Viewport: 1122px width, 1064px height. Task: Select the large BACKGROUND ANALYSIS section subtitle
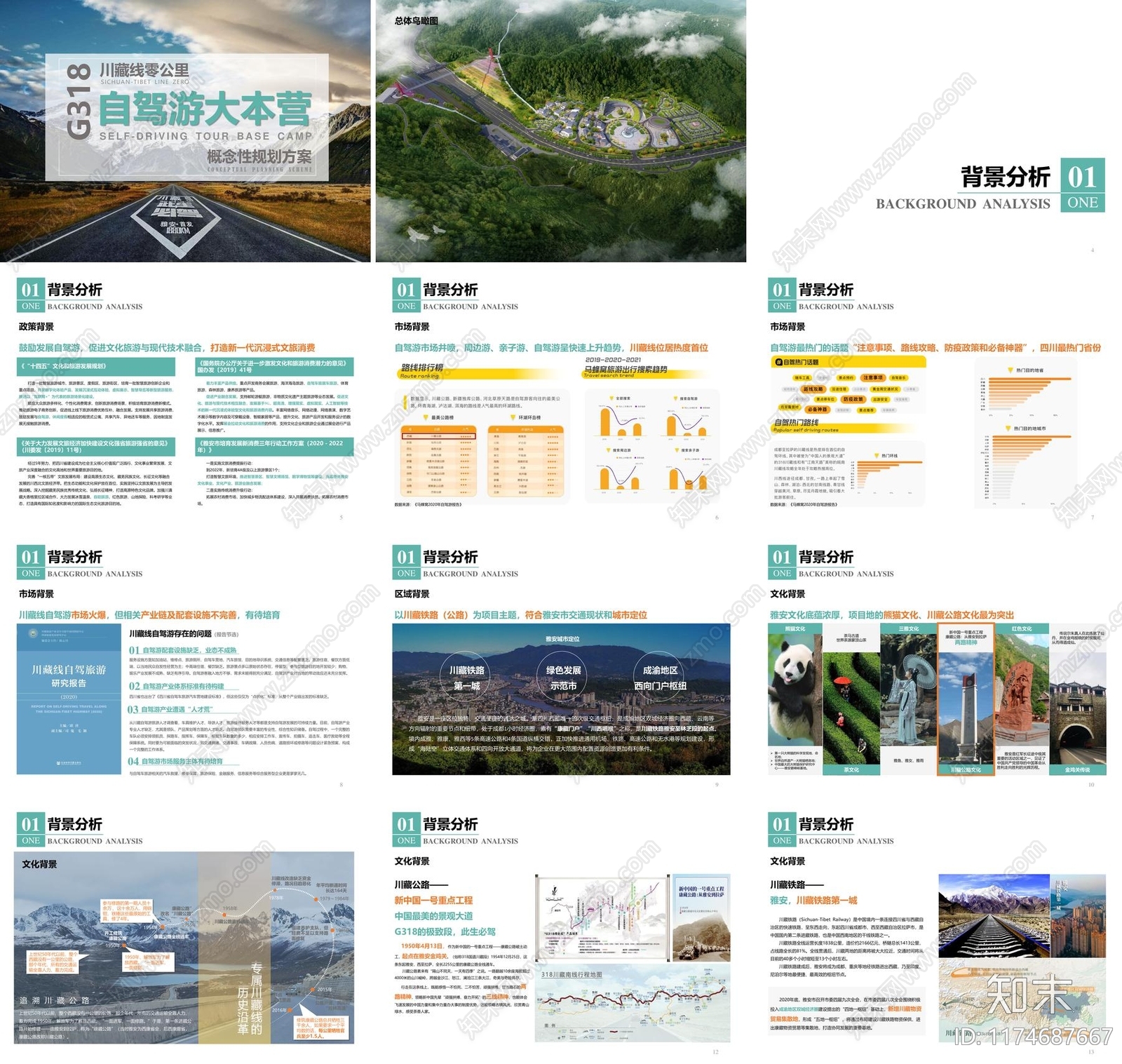(963, 204)
